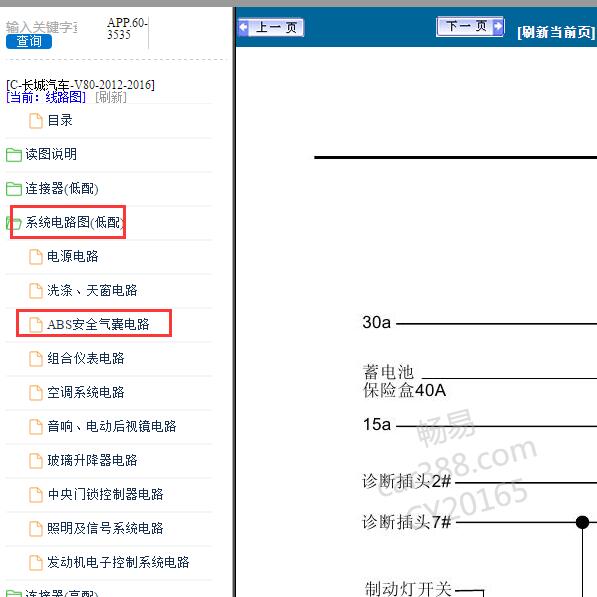Click the 蓄电池保险盒40A label
Image resolution: width=597 pixels, height=597 pixels.
pyautogui.click(x=404, y=381)
